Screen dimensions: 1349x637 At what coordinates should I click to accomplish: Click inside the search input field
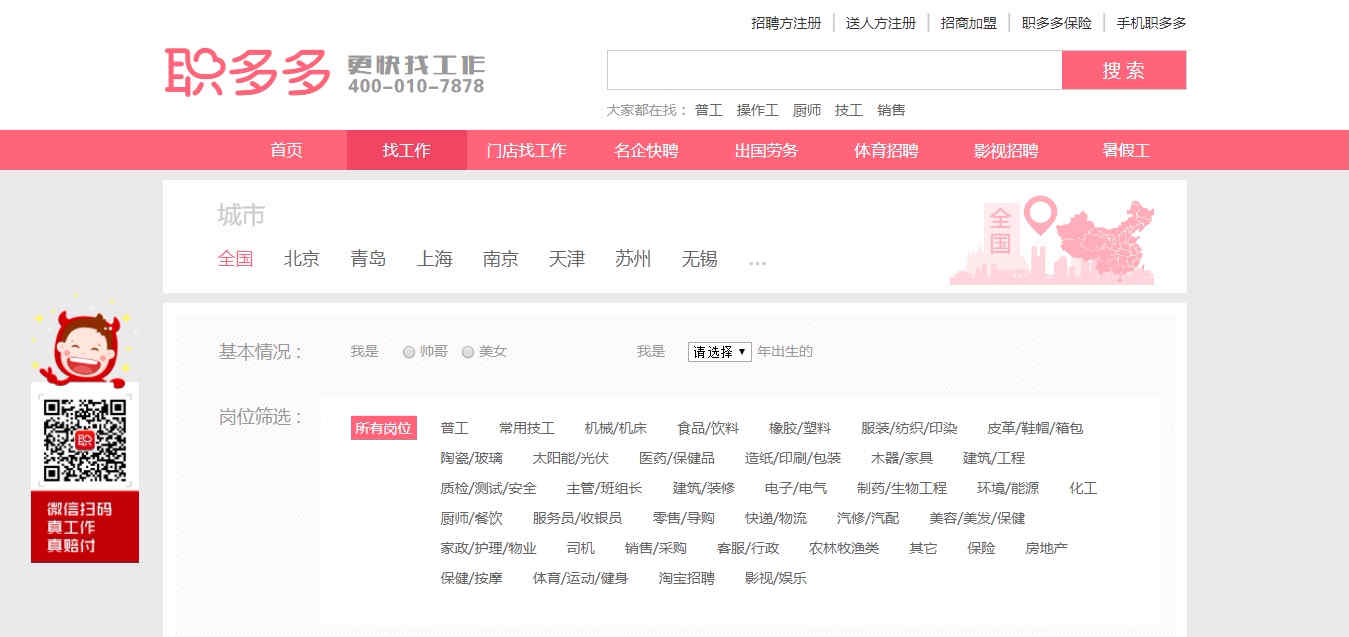[x=830, y=69]
